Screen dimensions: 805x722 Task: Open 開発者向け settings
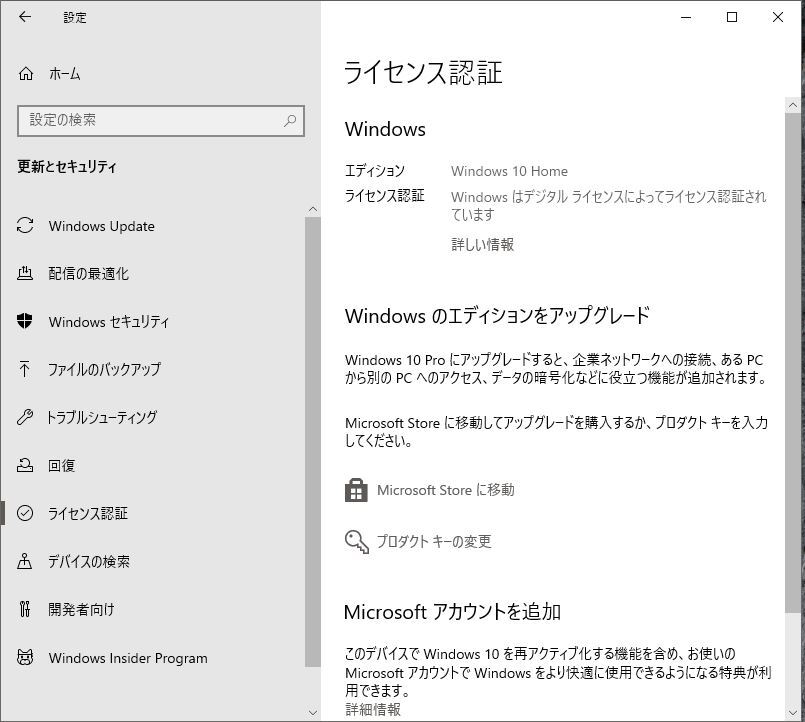click(81, 609)
